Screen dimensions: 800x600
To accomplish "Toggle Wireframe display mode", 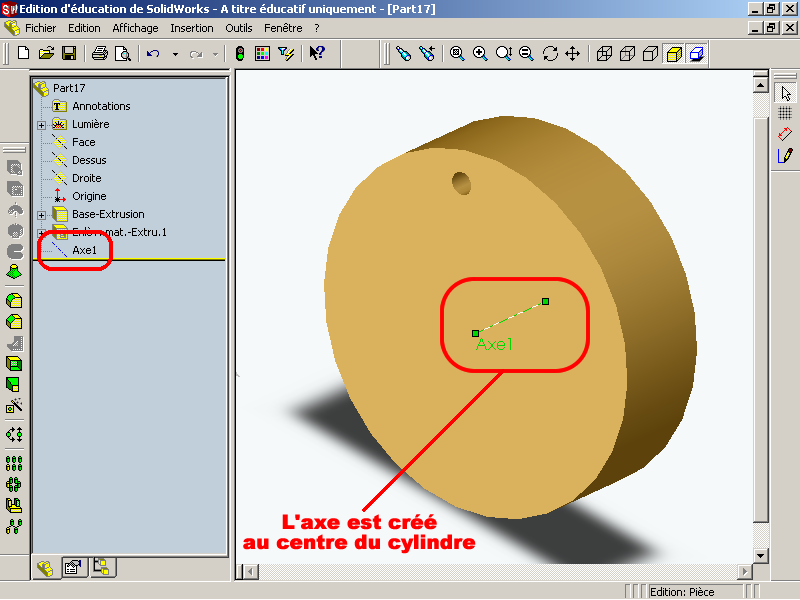I will pyautogui.click(x=605, y=53).
